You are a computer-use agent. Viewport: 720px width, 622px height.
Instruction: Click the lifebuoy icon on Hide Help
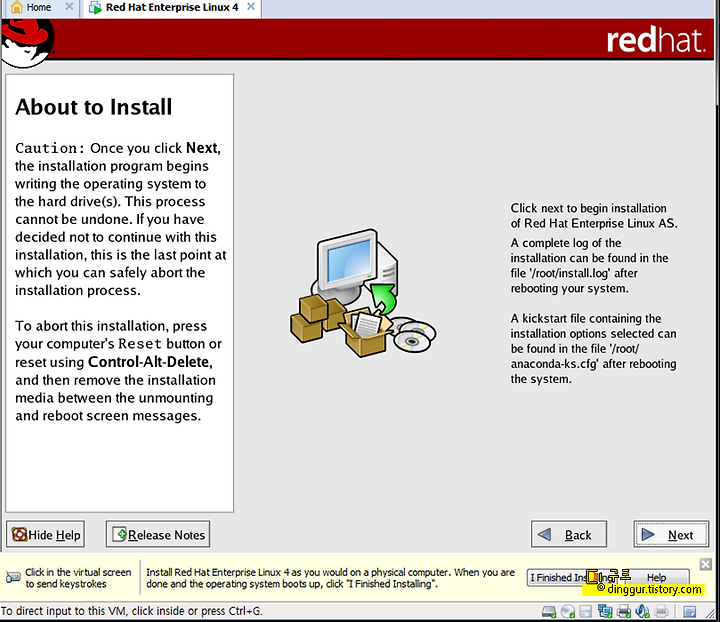(x=19, y=534)
